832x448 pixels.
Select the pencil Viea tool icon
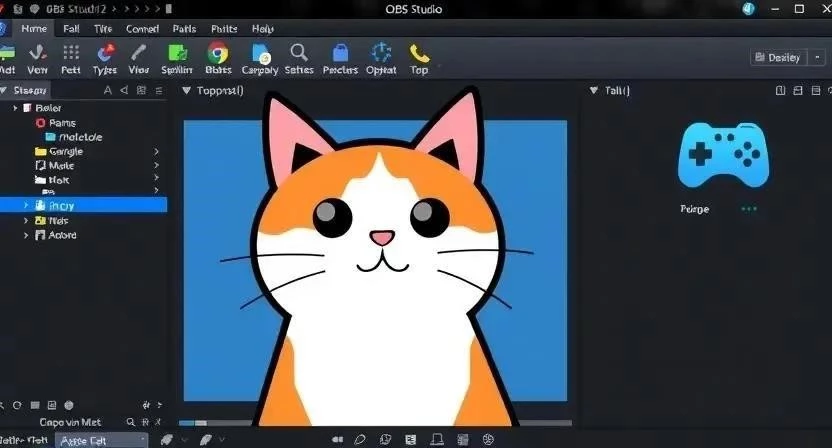[139, 54]
